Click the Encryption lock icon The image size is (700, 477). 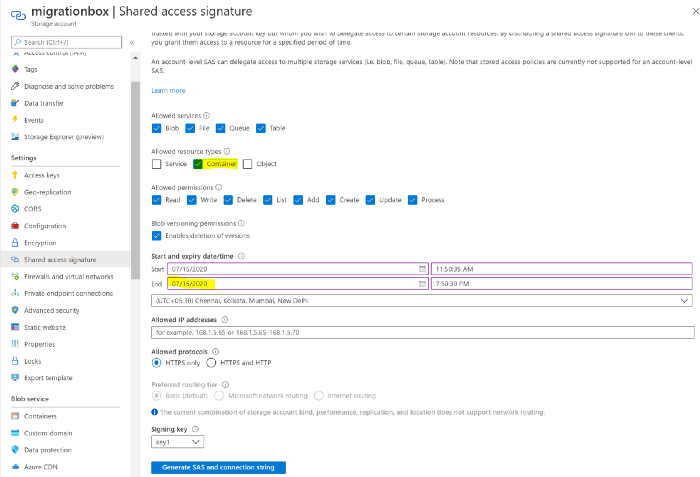[x=15, y=243]
